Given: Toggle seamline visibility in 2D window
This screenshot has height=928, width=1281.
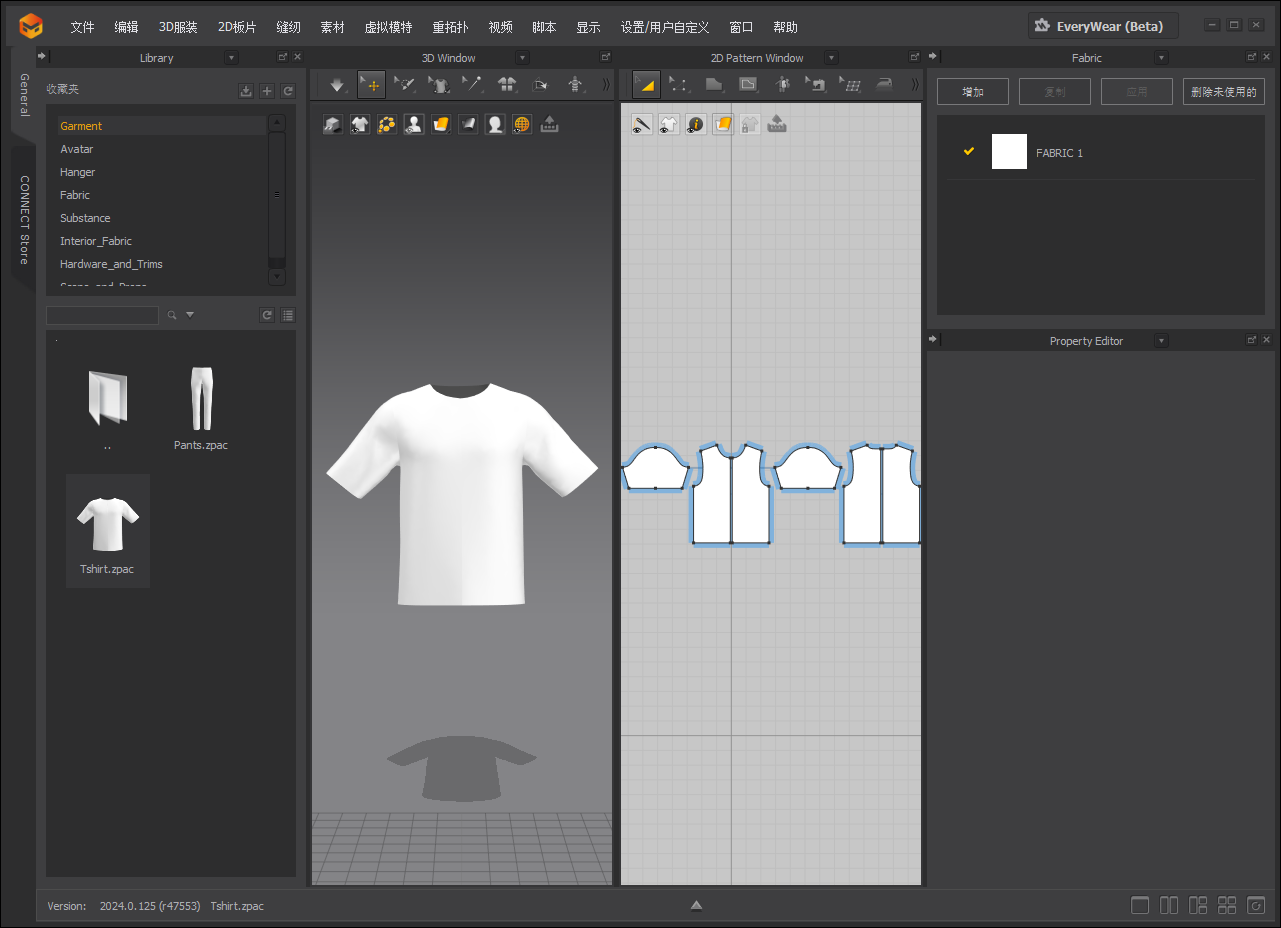Looking at the screenshot, I should tap(642, 124).
